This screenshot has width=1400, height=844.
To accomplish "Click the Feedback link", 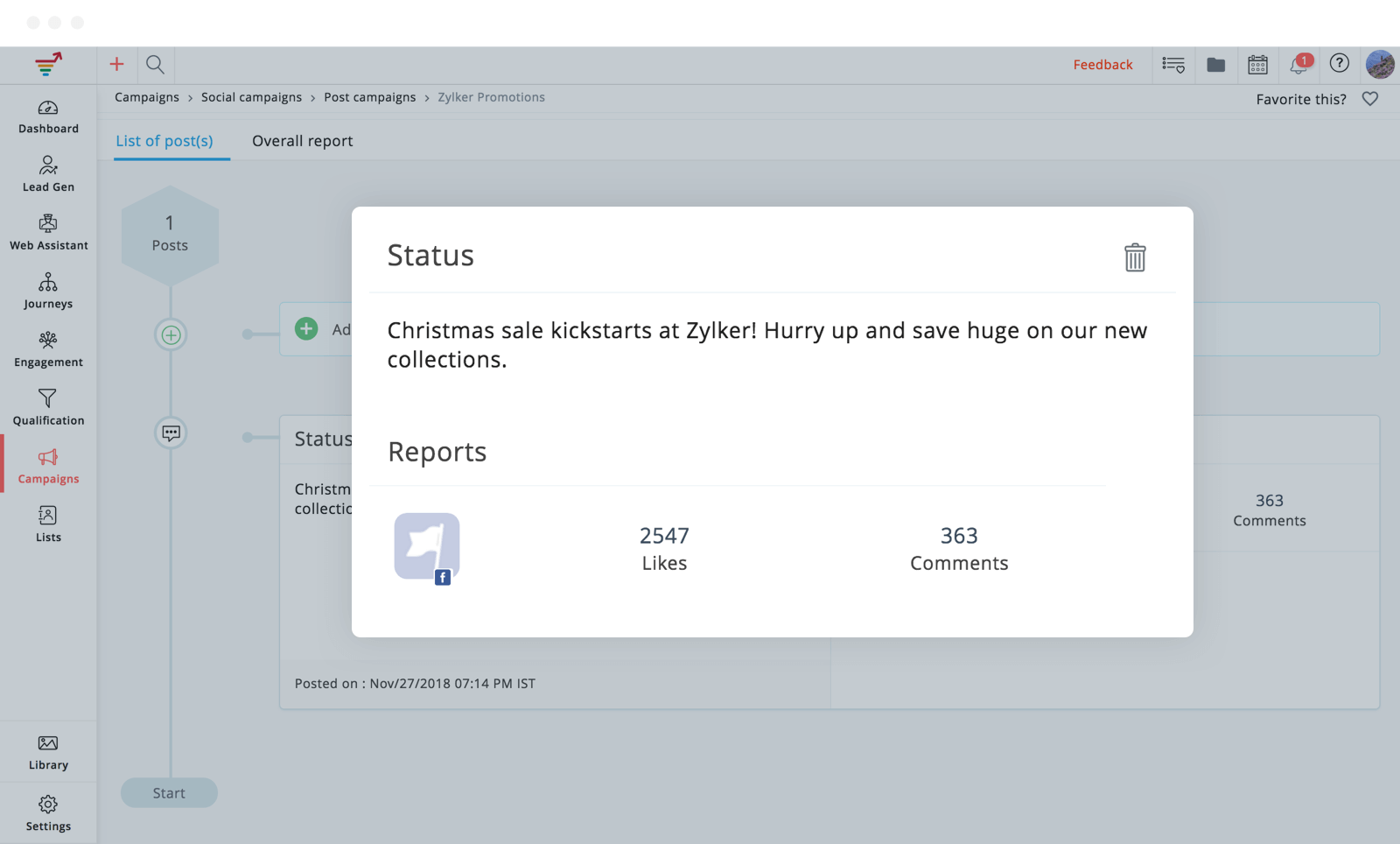I will click(1102, 65).
